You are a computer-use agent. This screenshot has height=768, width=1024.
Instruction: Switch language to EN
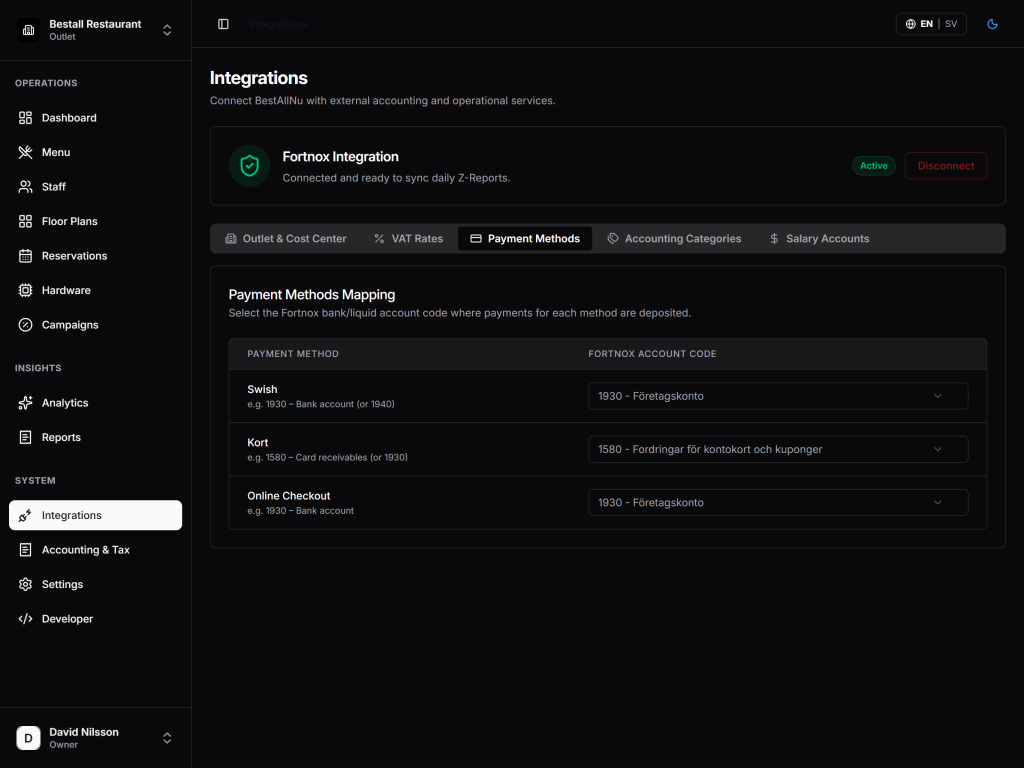tap(926, 24)
